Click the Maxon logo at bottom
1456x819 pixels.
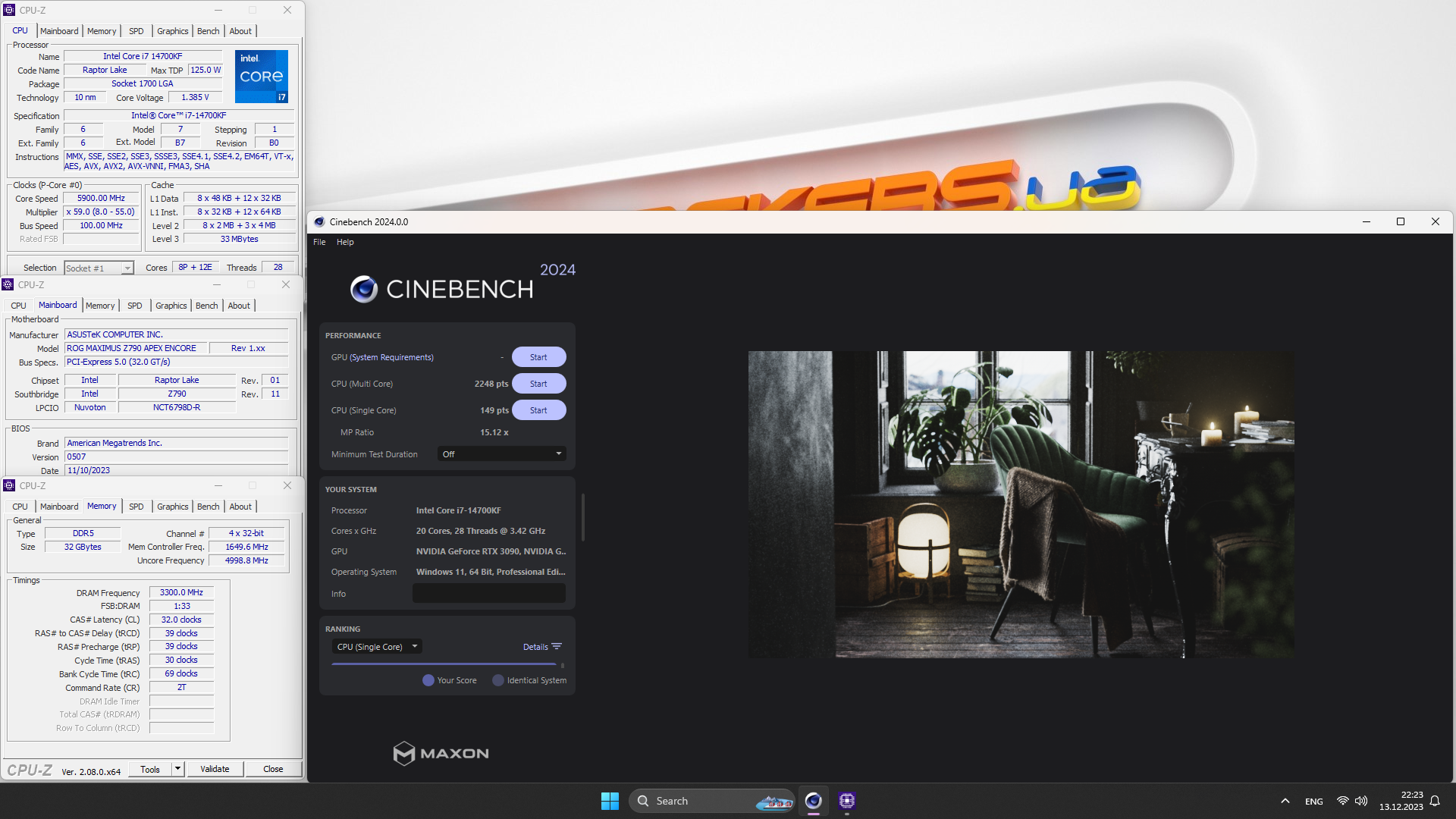[441, 753]
